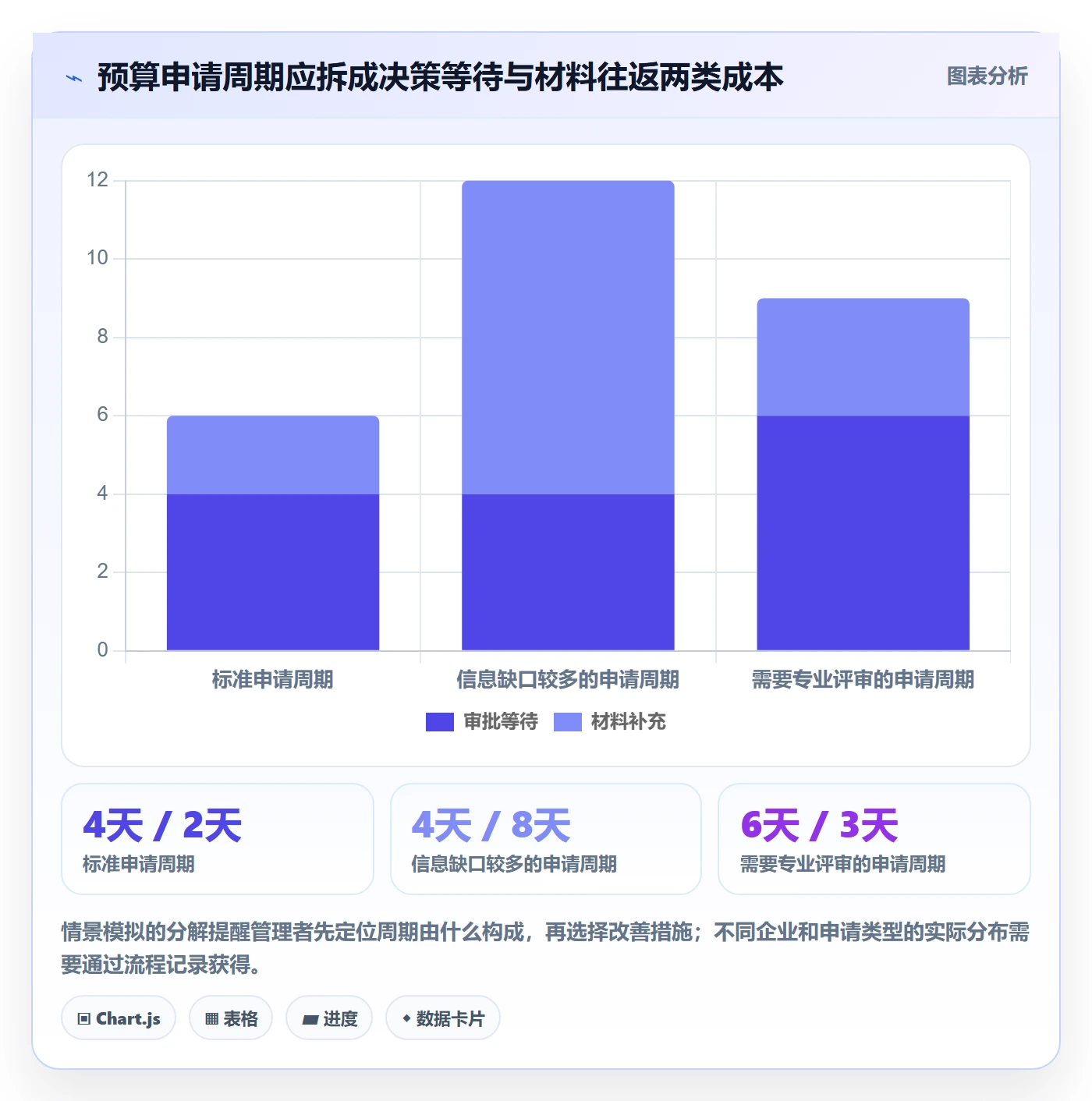Click the 图表分析 label in the header
The height and width of the screenshot is (1101, 1092).
[987, 76]
